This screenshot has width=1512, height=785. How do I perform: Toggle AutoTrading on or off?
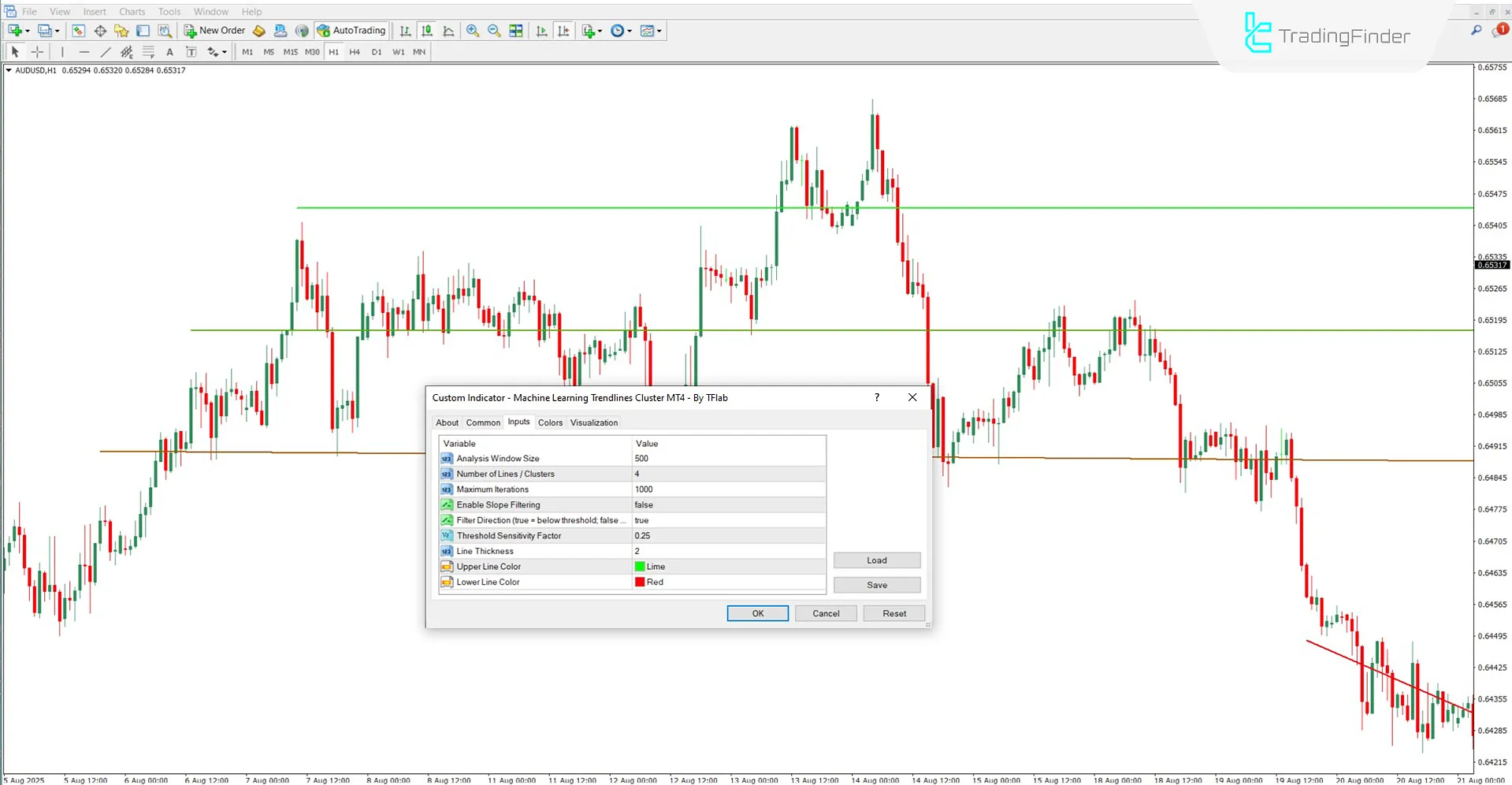[x=351, y=30]
